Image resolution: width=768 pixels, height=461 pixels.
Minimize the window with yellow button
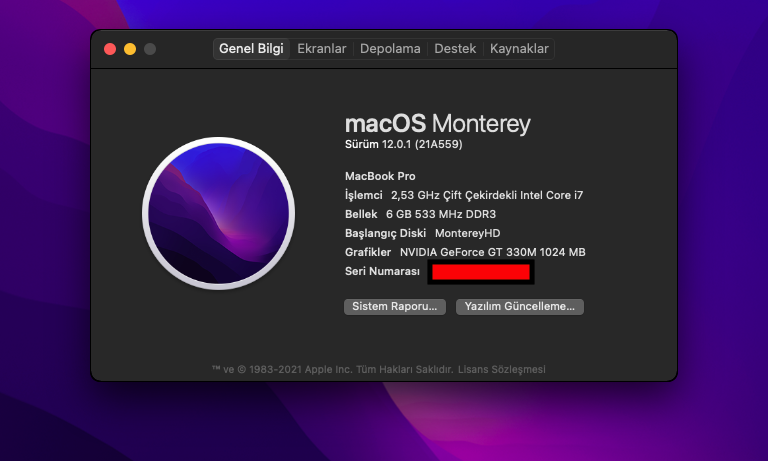pyautogui.click(x=130, y=49)
